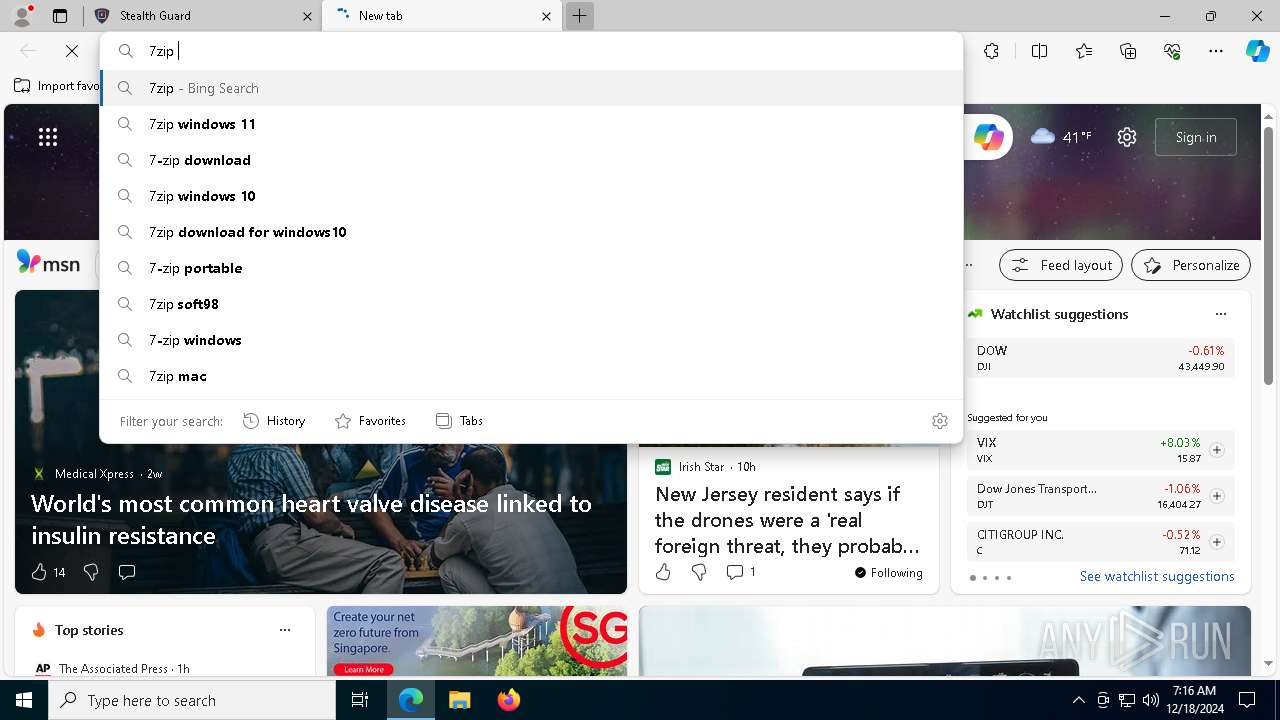
Task: Pick '7zip download for windows10' suggestion
Action: pyautogui.click(x=531, y=232)
